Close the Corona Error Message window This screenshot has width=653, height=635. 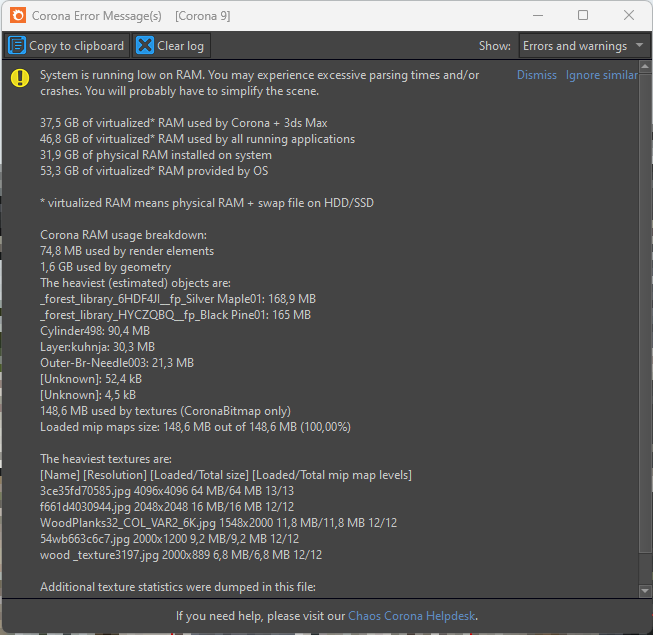coord(629,15)
